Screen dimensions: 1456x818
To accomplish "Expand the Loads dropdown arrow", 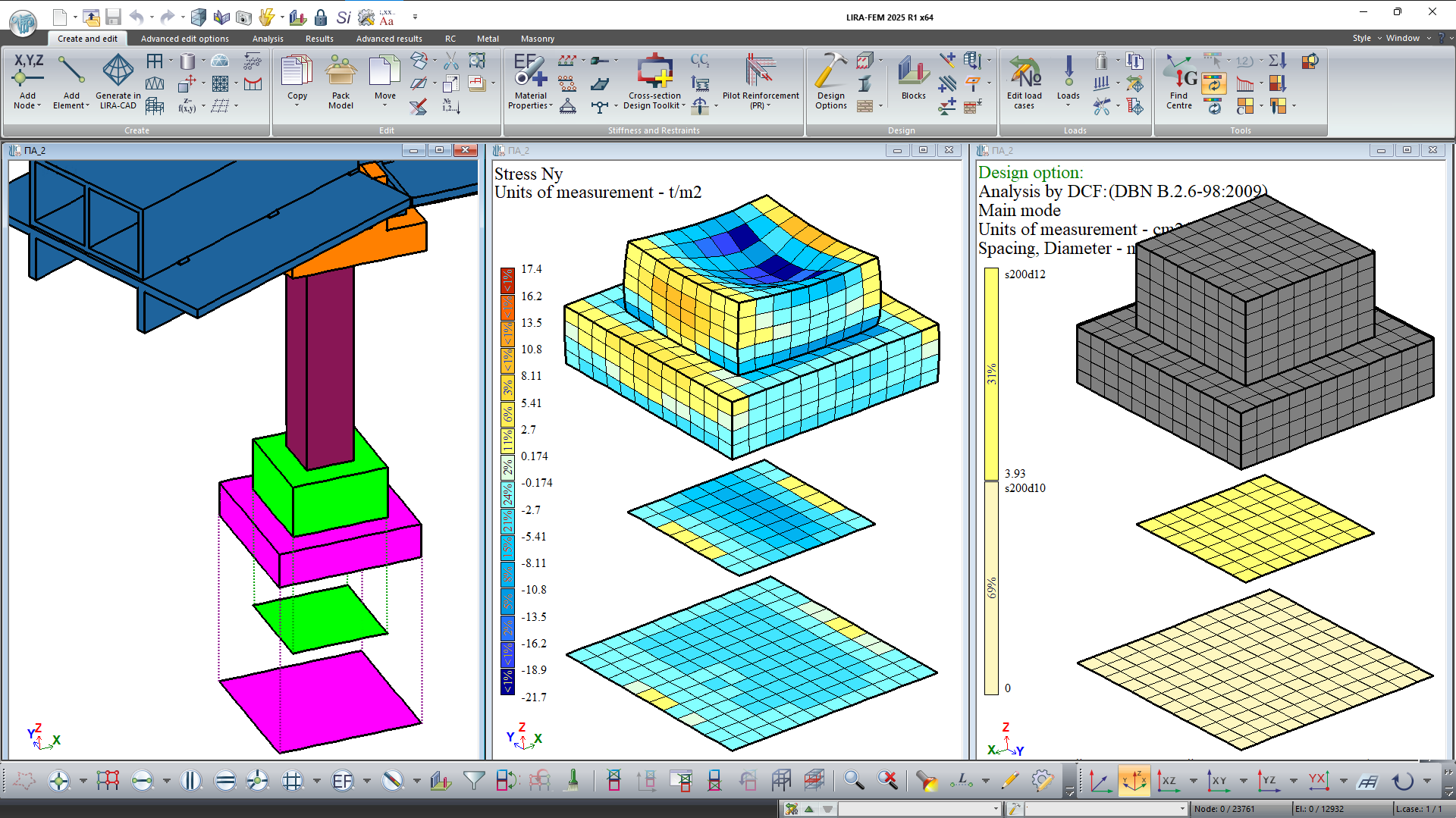I will [x=1068, y=105].
